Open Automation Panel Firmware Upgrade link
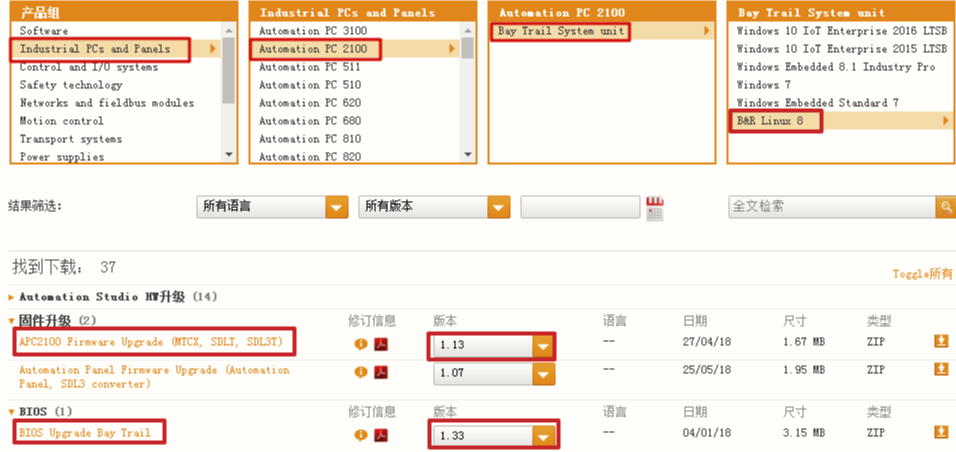 tap(154, 376)
